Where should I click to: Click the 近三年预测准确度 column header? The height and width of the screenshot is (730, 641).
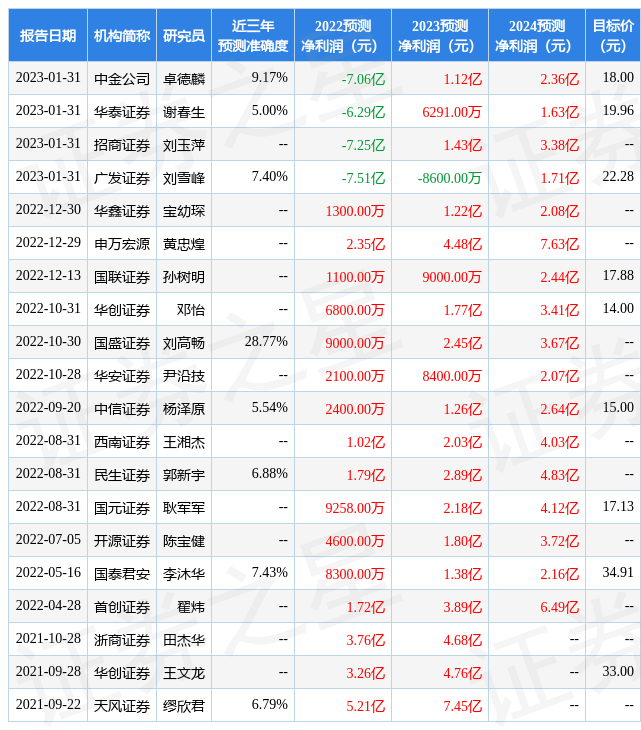coord(253,36)
